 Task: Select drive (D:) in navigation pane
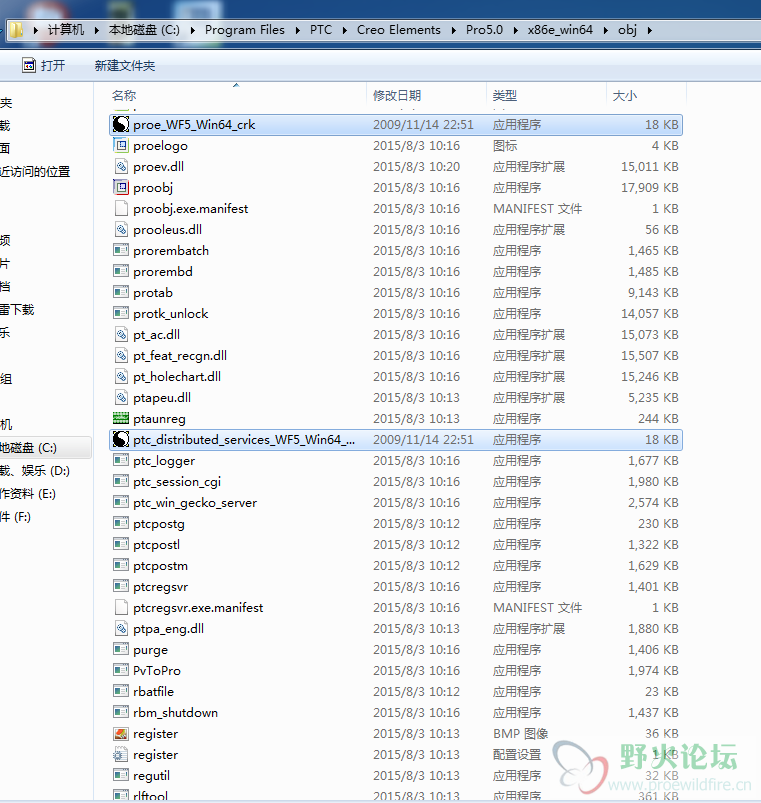click(x=35, y=471)
